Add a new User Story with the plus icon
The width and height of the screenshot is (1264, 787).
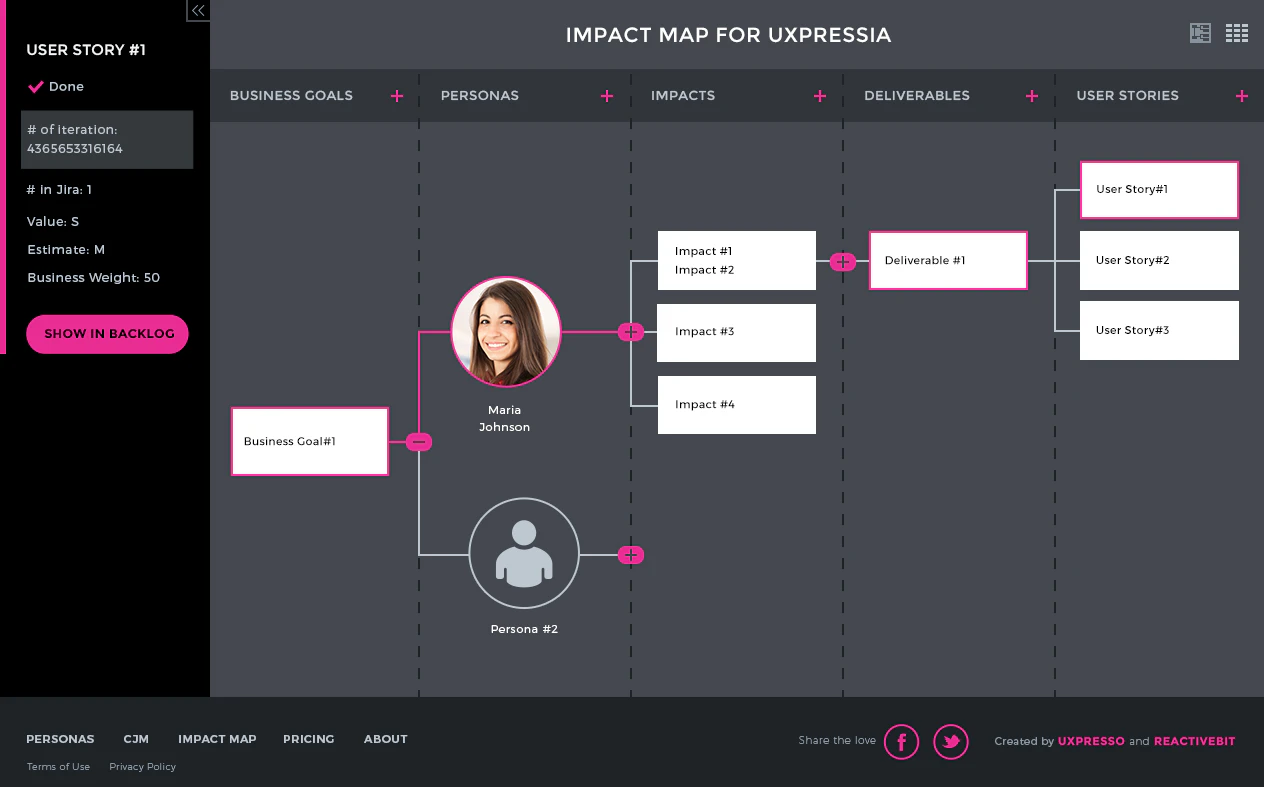point(1242,95)
